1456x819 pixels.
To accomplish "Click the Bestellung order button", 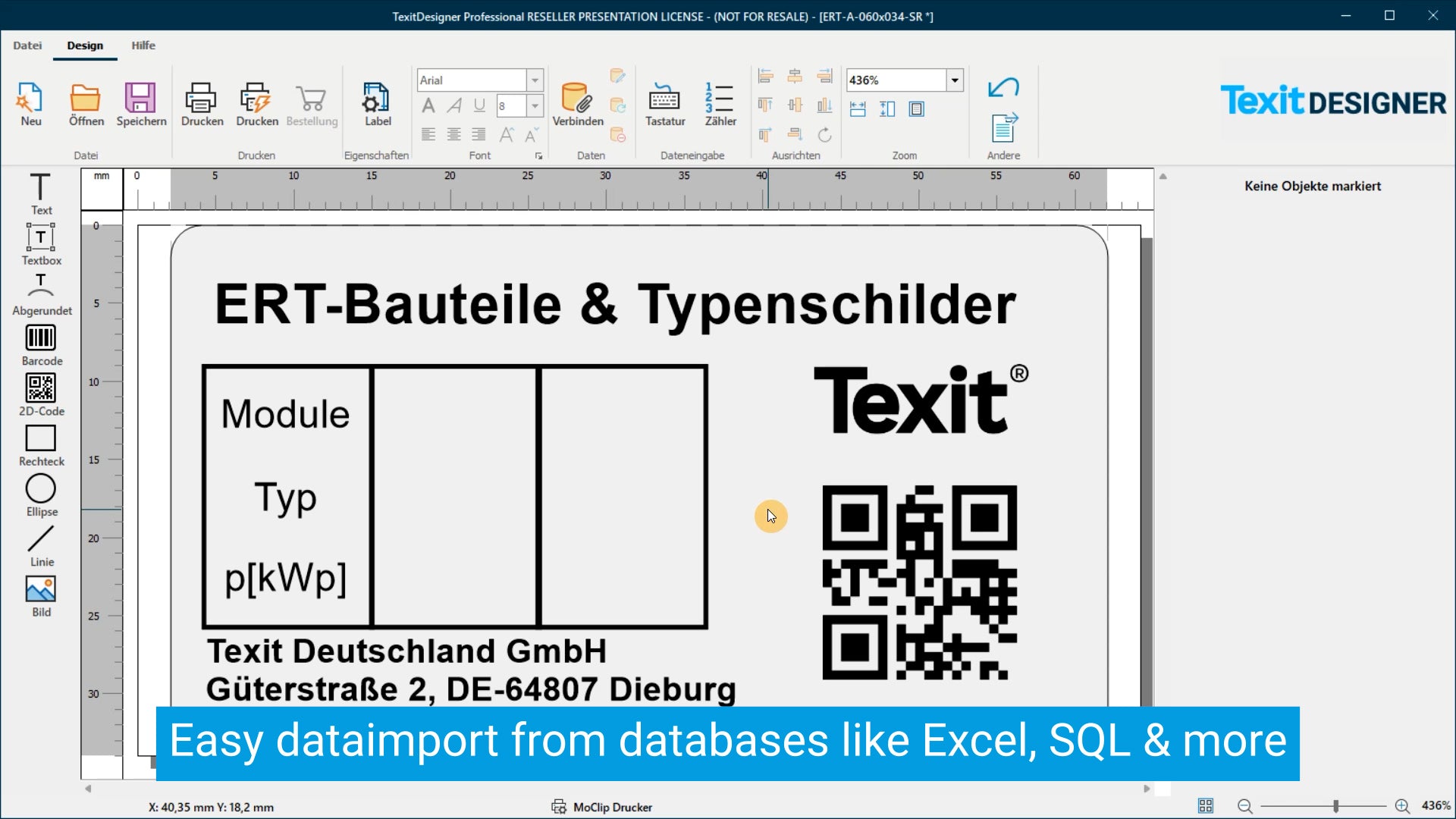I will pyautogui.click(x=312, y=105).
